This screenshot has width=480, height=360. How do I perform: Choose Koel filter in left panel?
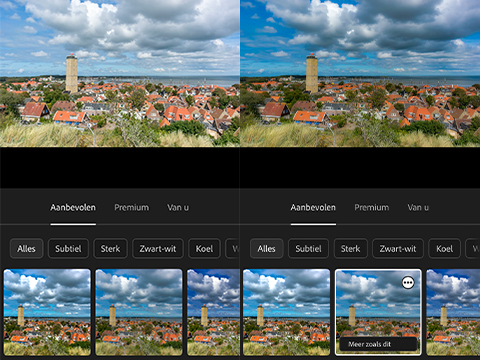[x=204, y=249]
